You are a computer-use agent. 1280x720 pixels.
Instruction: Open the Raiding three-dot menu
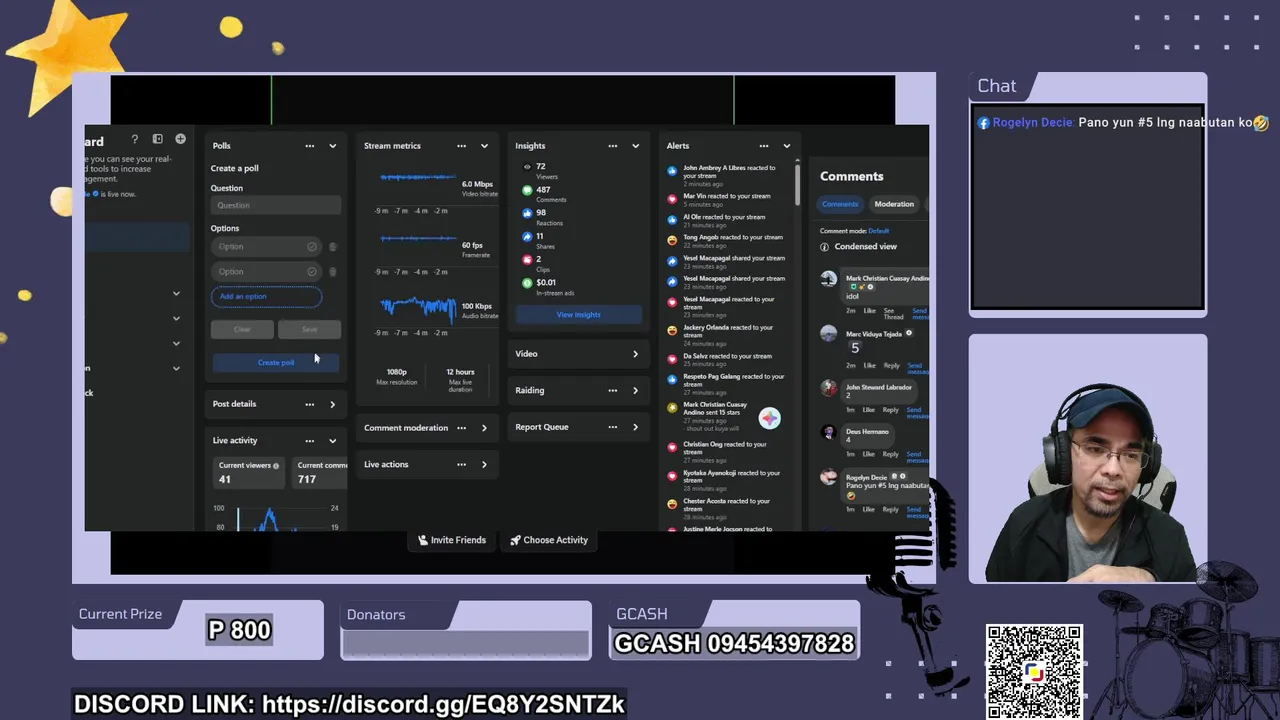click(x=612, y=390)
